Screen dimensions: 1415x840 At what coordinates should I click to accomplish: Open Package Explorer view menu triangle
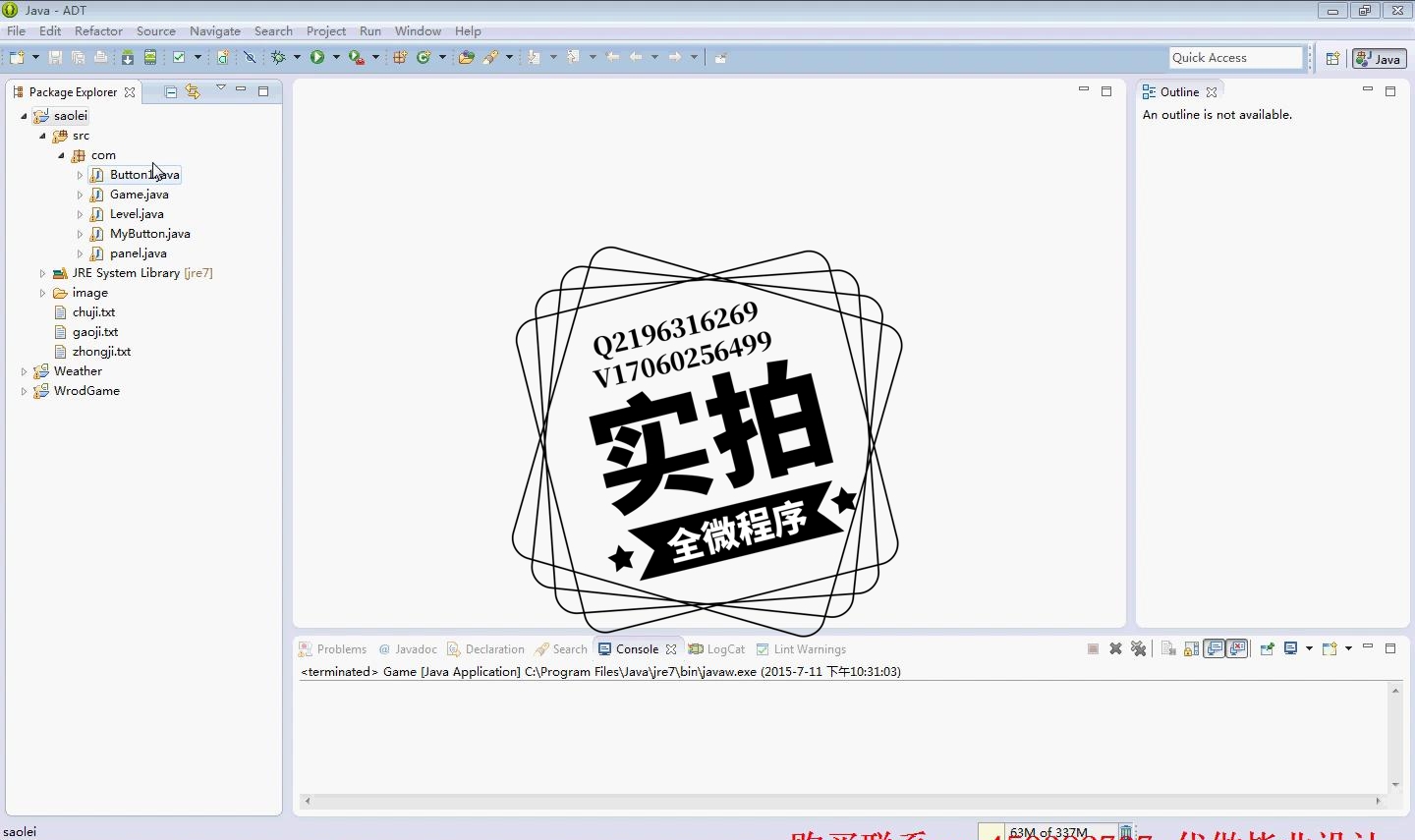point(221,88)
